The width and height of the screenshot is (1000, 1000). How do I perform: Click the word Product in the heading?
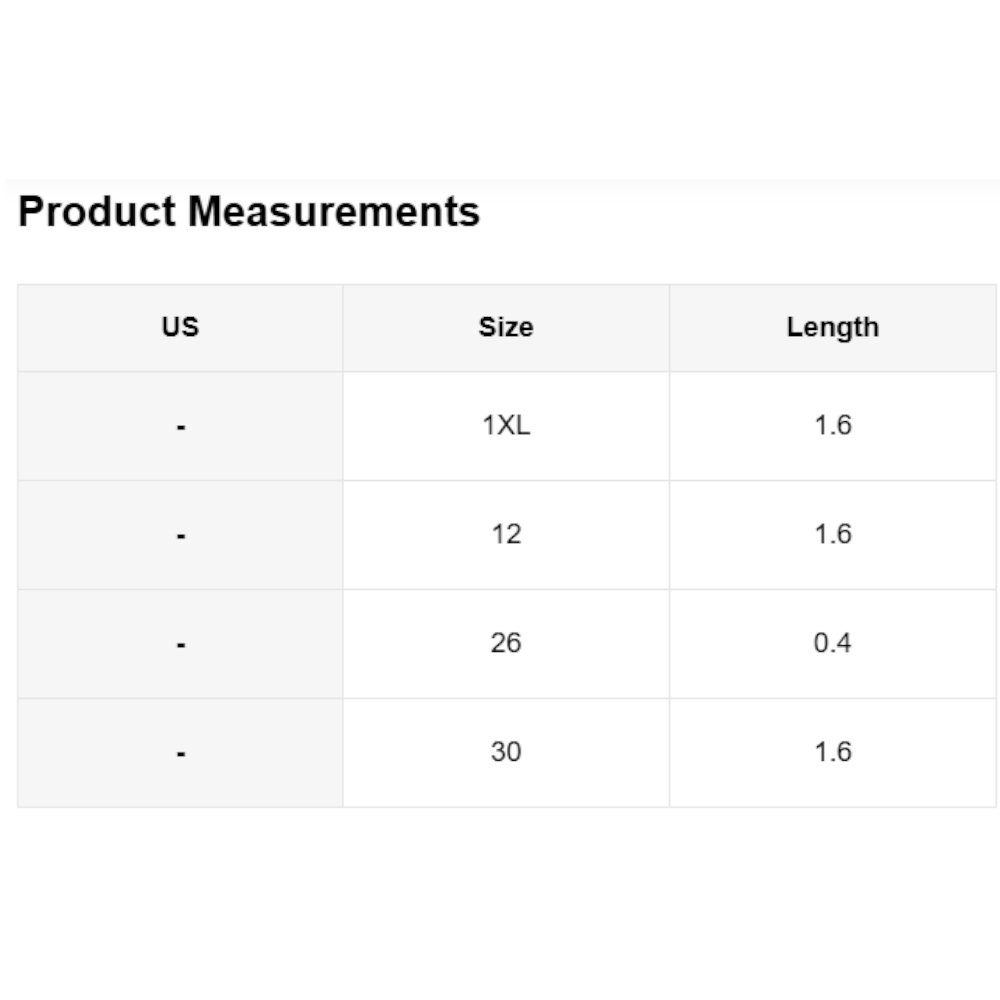click(97, 212)
